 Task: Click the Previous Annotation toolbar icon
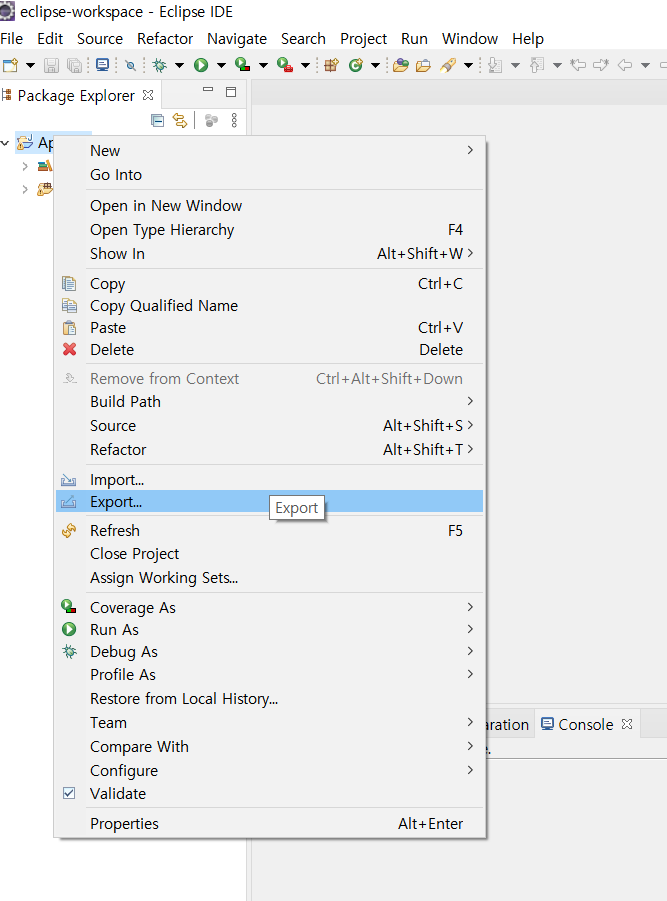(537, 65)
